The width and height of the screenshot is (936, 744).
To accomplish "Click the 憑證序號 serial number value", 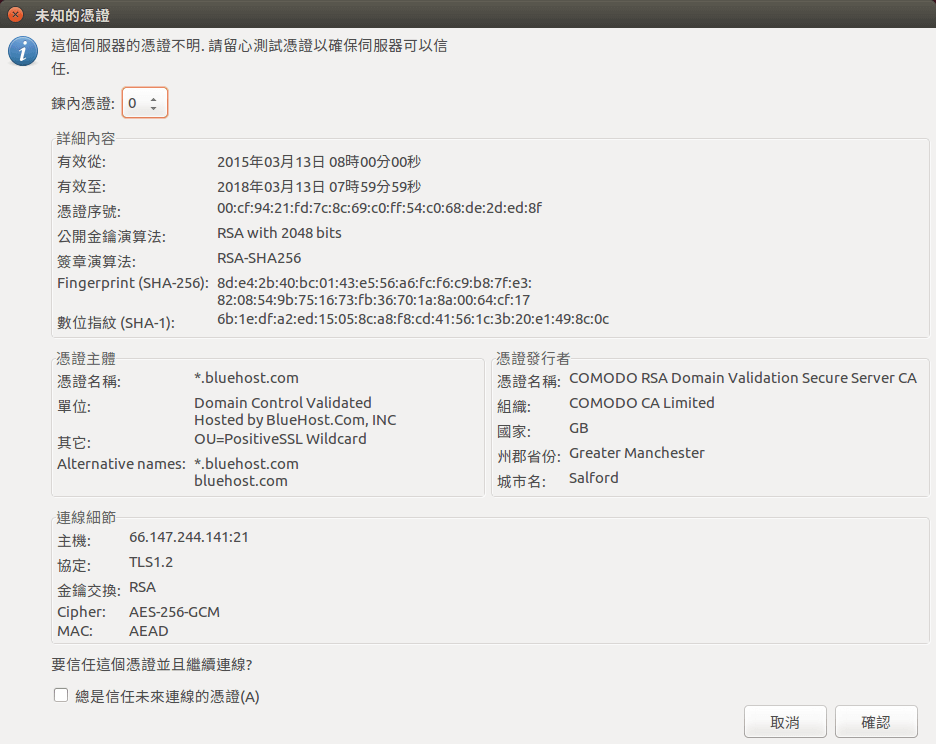I will [379, 208].
